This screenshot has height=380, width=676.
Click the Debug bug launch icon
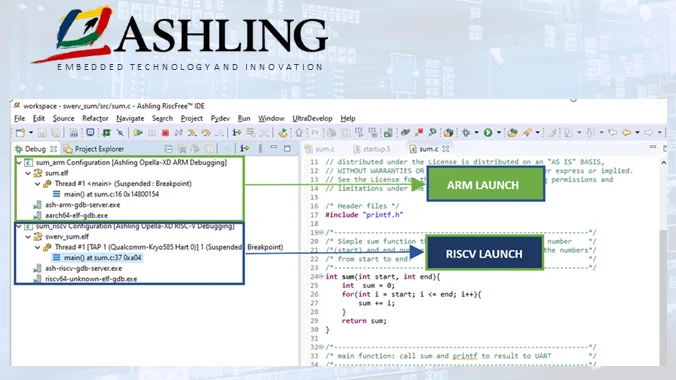click(466, 133)
